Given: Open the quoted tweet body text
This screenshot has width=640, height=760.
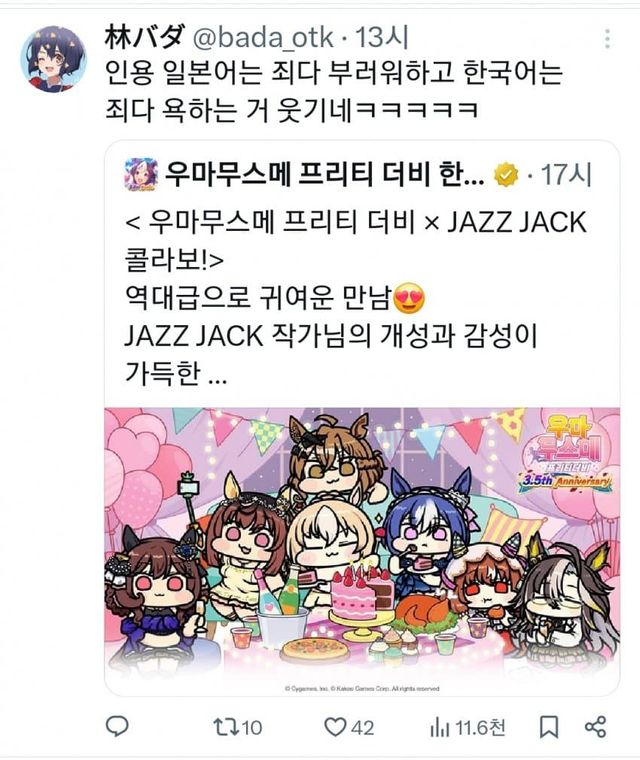Looking at the screenshot, I should pos(356,297).
